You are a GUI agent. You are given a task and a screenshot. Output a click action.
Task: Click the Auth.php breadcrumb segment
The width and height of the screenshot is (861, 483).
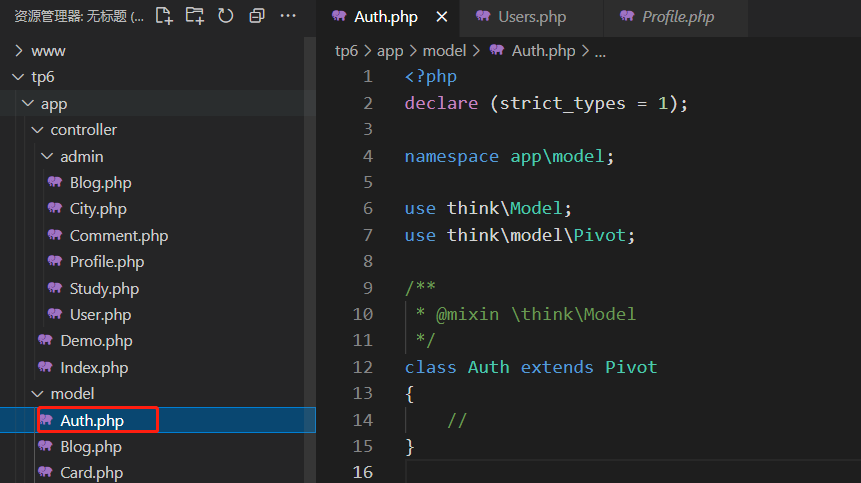tap(543, 51)
